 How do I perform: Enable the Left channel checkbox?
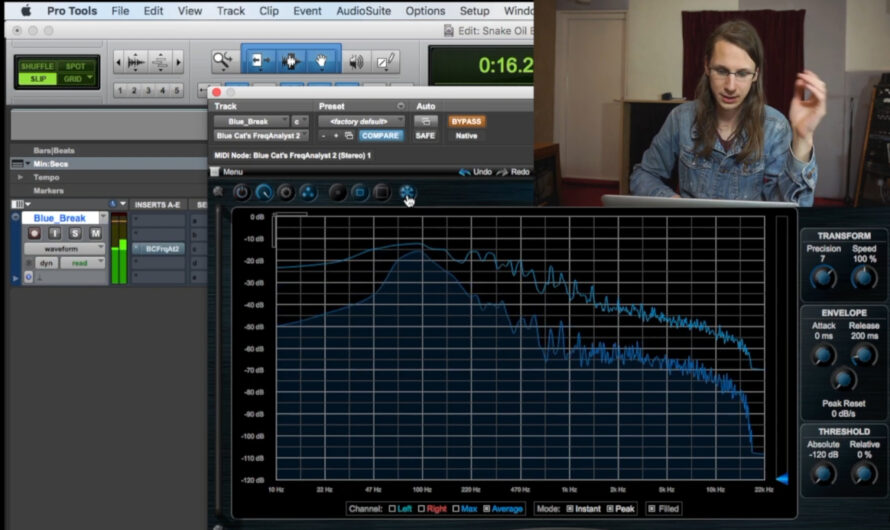tap(392, 508)
